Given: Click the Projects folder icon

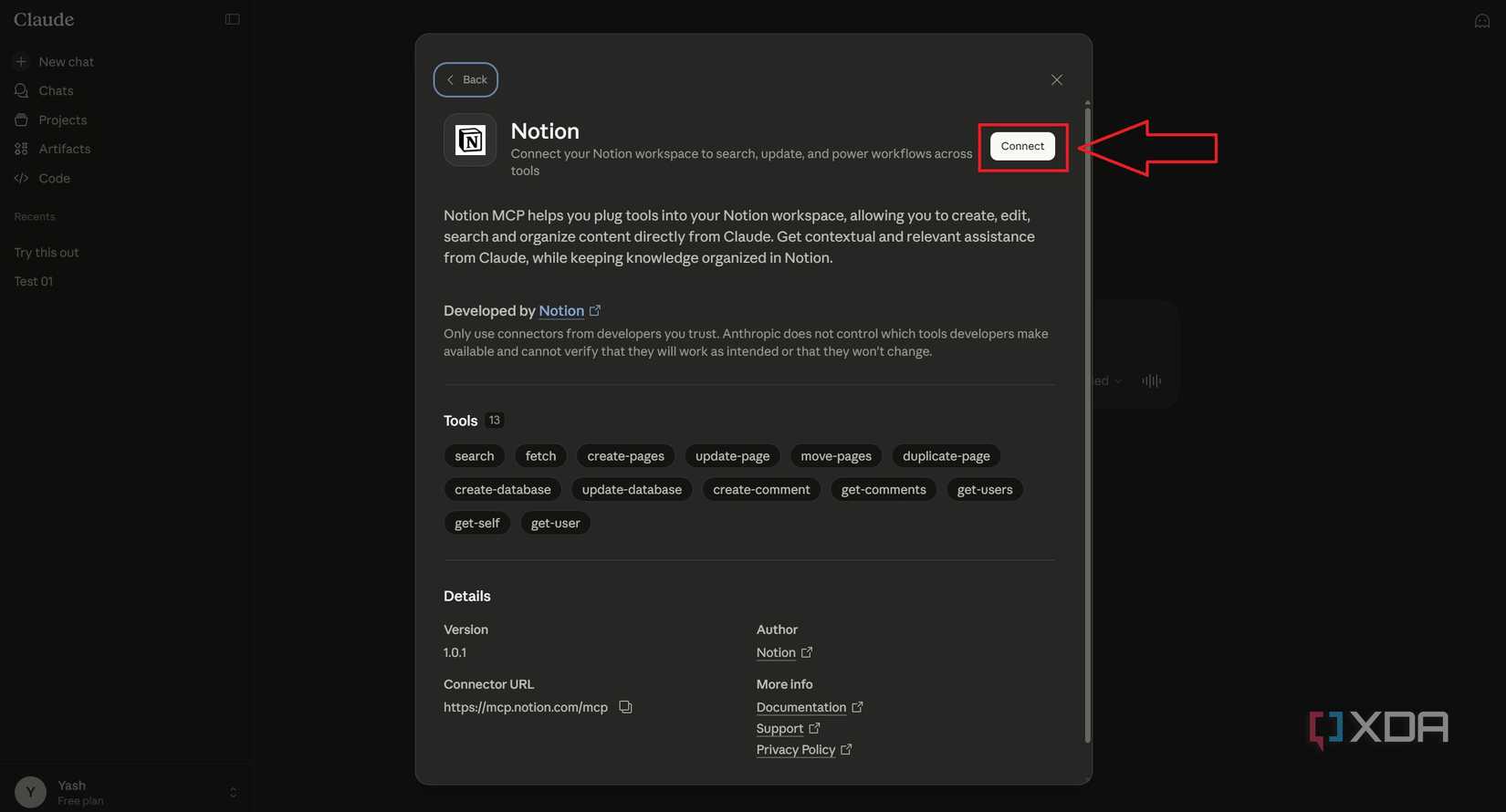Looking at the screenshot, I should pos(21,120).
